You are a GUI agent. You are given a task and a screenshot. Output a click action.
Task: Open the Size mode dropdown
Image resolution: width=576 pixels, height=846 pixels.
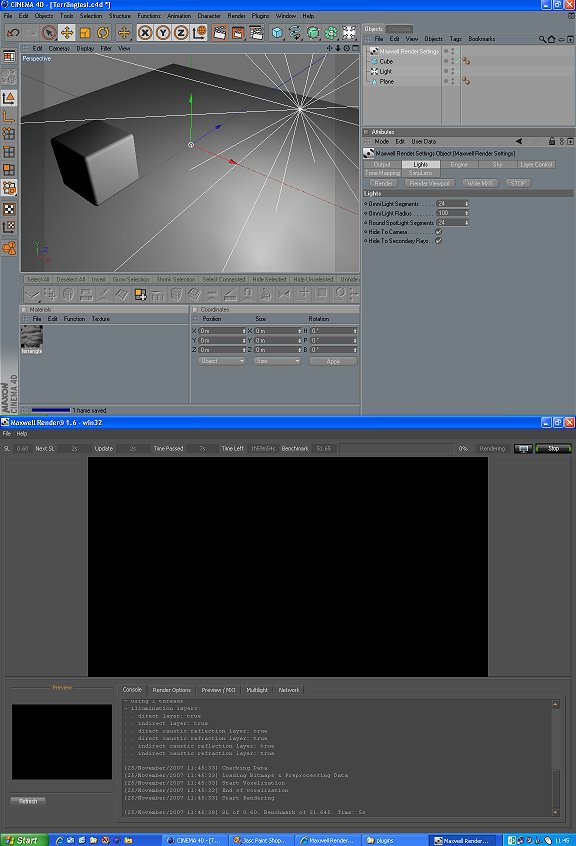pyautogui.click(x=277, y=361)
